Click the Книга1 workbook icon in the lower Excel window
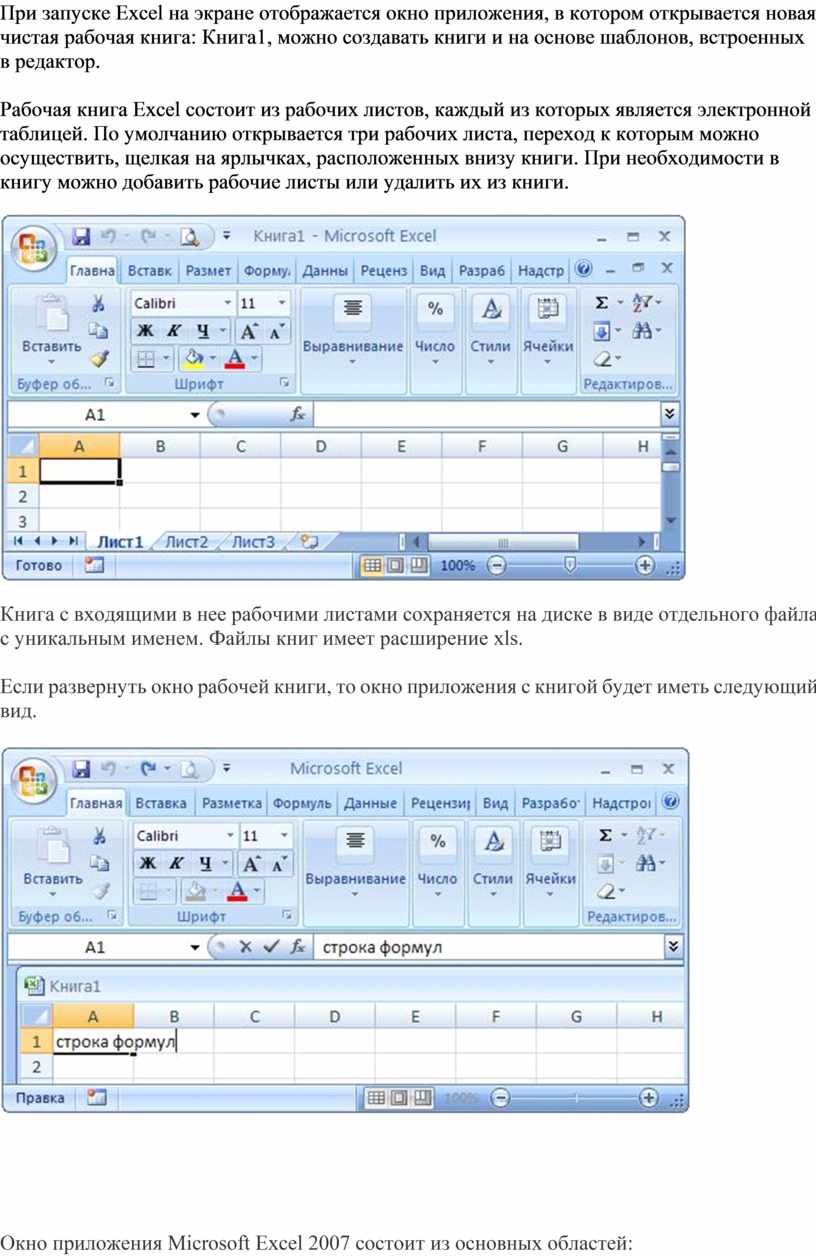Screen dimensions: 816x1256 35,984
